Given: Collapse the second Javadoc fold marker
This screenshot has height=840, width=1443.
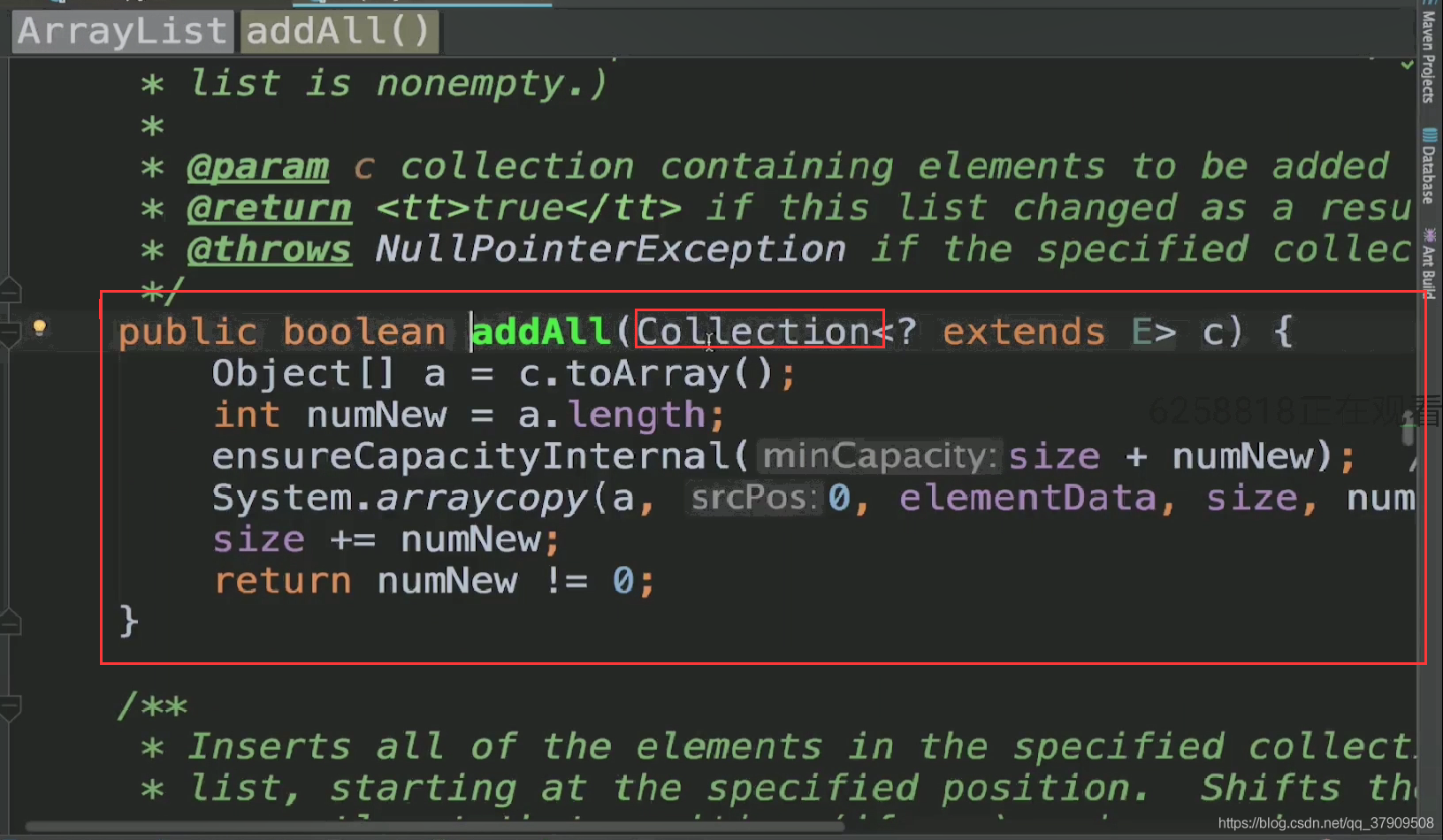Looking at the screenshot, I should [x=11, y=707].
